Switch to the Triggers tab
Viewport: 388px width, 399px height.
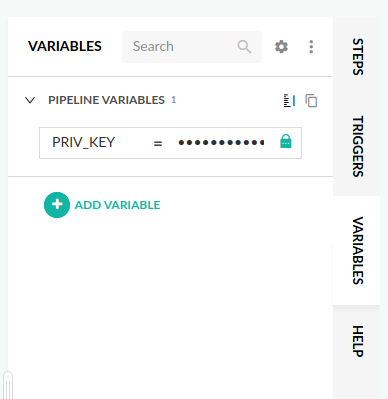point(358,146)
